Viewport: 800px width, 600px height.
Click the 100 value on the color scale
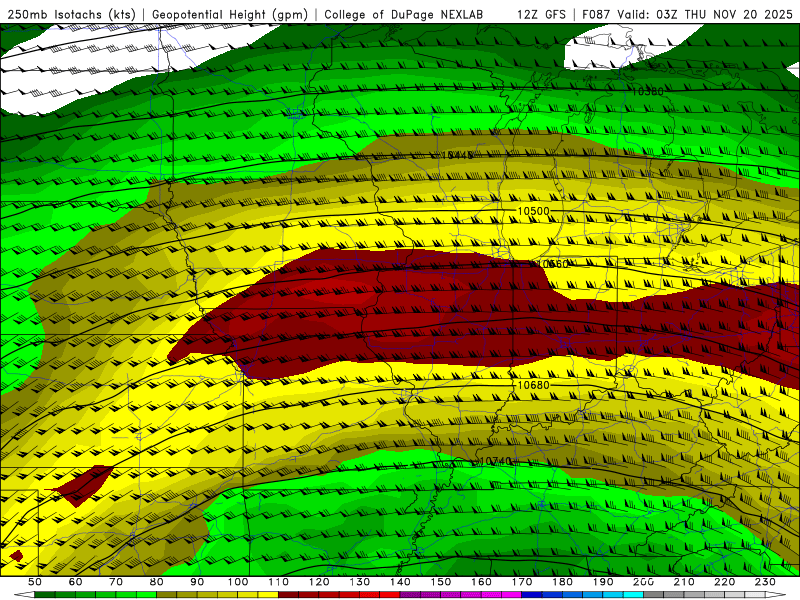tap(238, 582)
